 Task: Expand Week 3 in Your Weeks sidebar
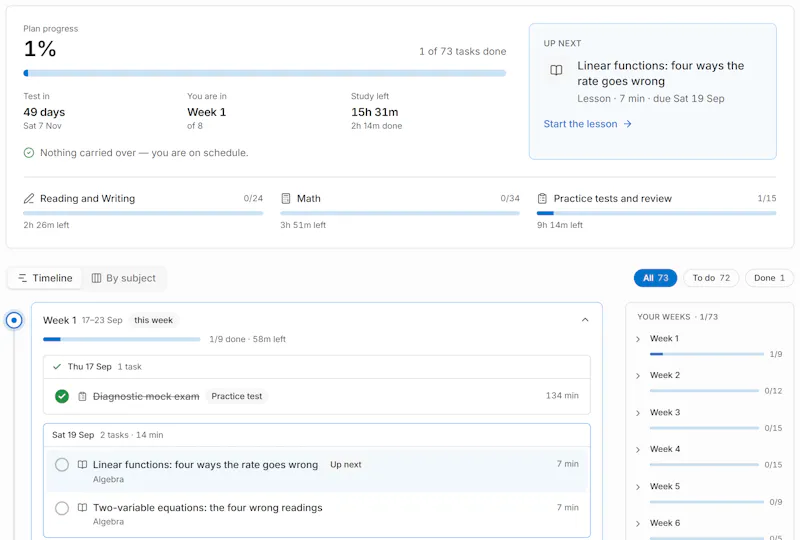tap(638, 413)
